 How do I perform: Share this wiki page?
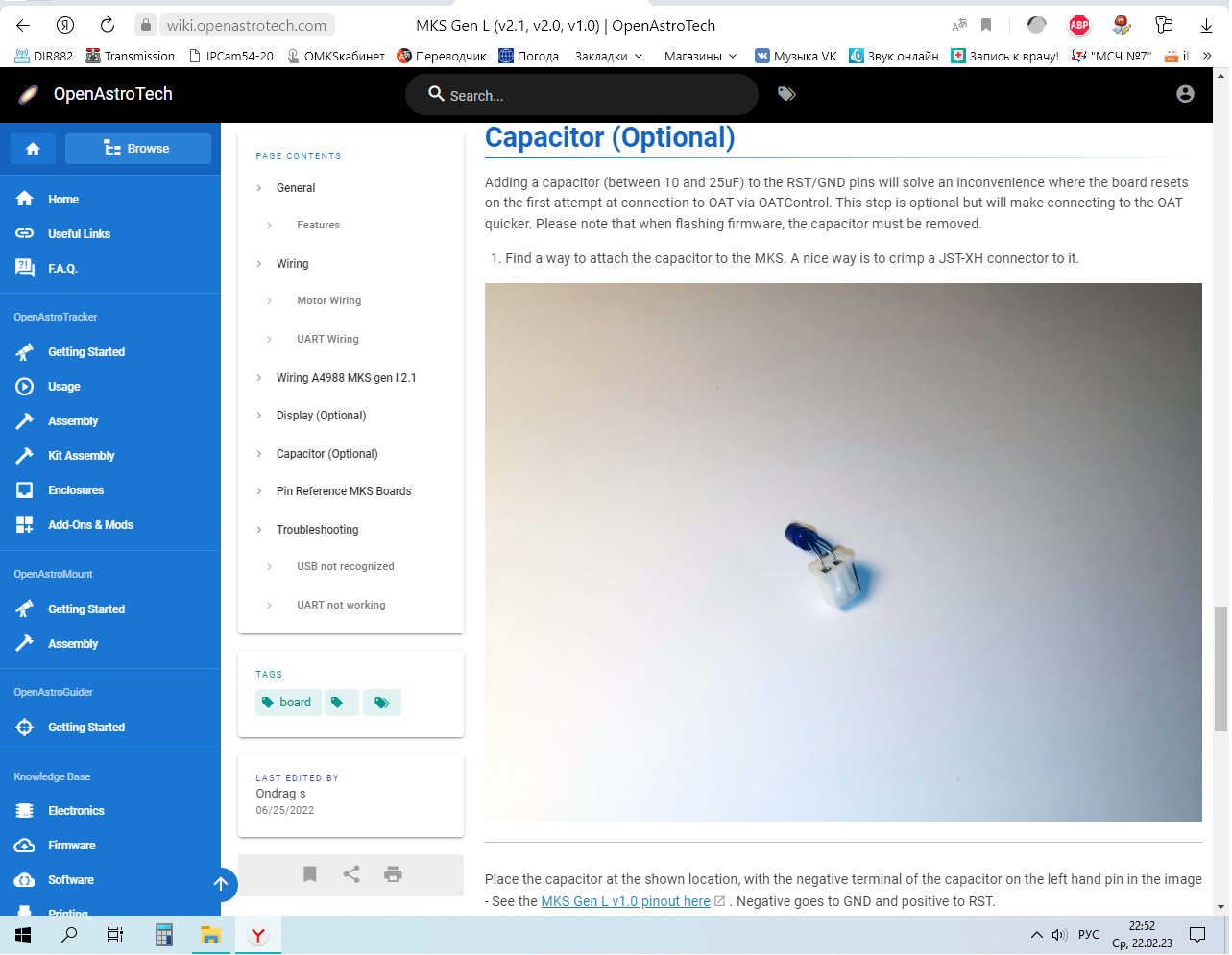[x=351, y=874]
